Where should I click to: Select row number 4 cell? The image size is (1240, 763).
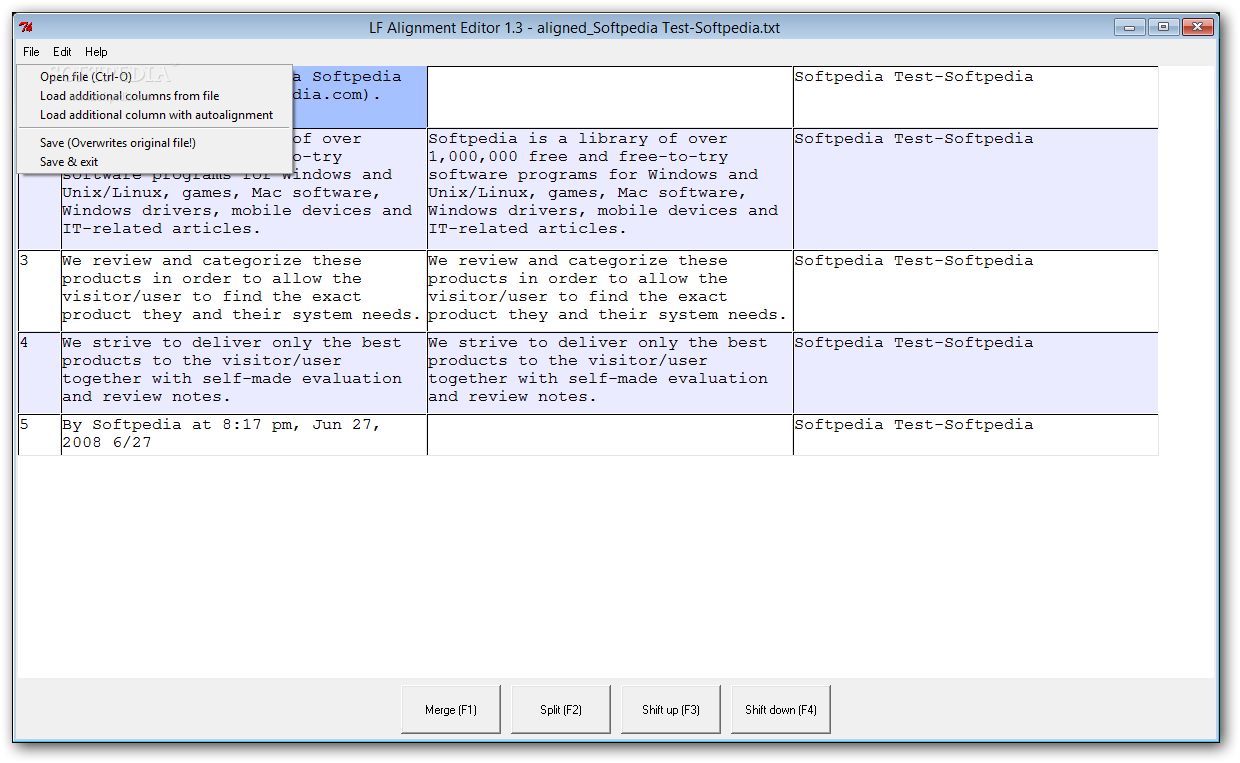click(x=40, y=373)
